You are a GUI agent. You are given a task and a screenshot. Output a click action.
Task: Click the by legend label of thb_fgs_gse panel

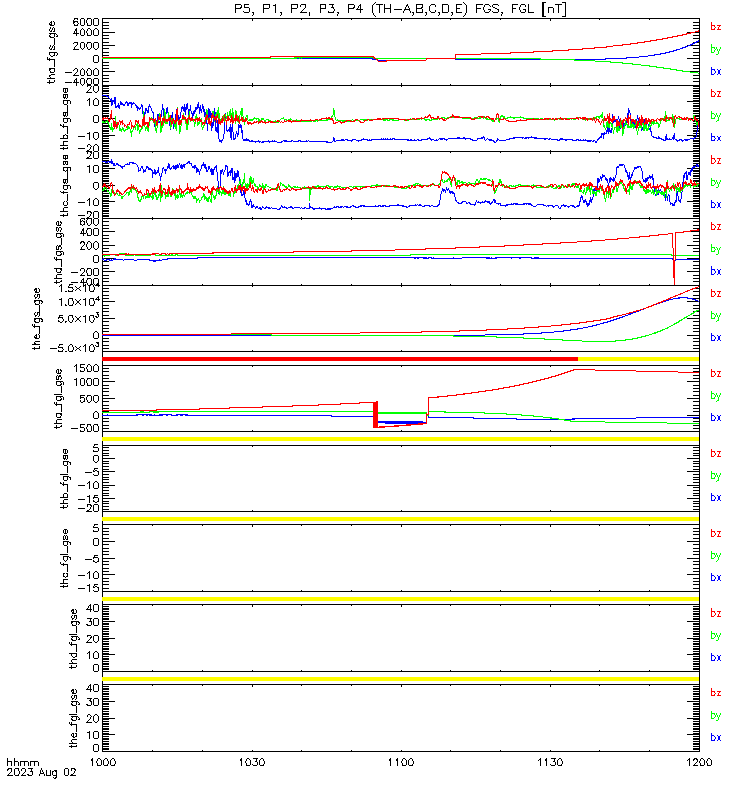pos(716,116)
